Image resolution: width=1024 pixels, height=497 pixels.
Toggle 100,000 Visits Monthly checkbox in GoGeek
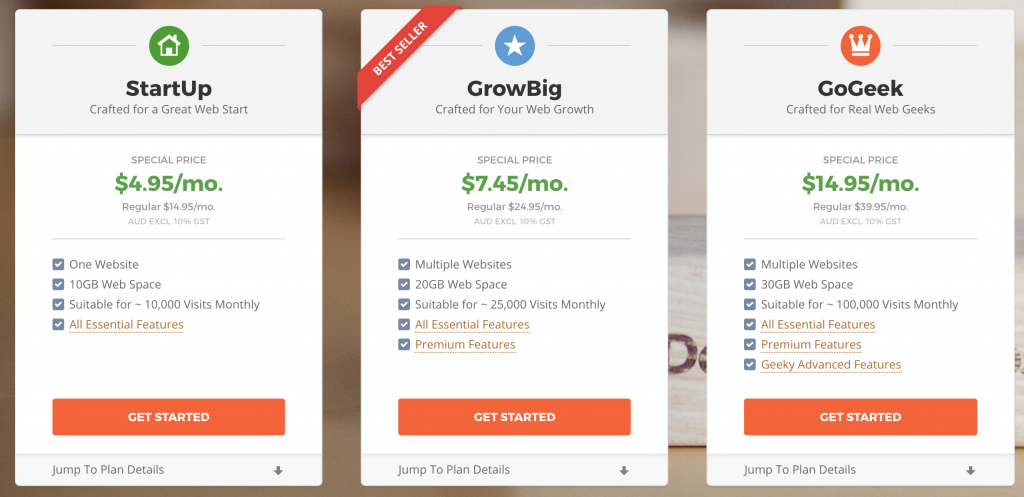tap(750, 304)
